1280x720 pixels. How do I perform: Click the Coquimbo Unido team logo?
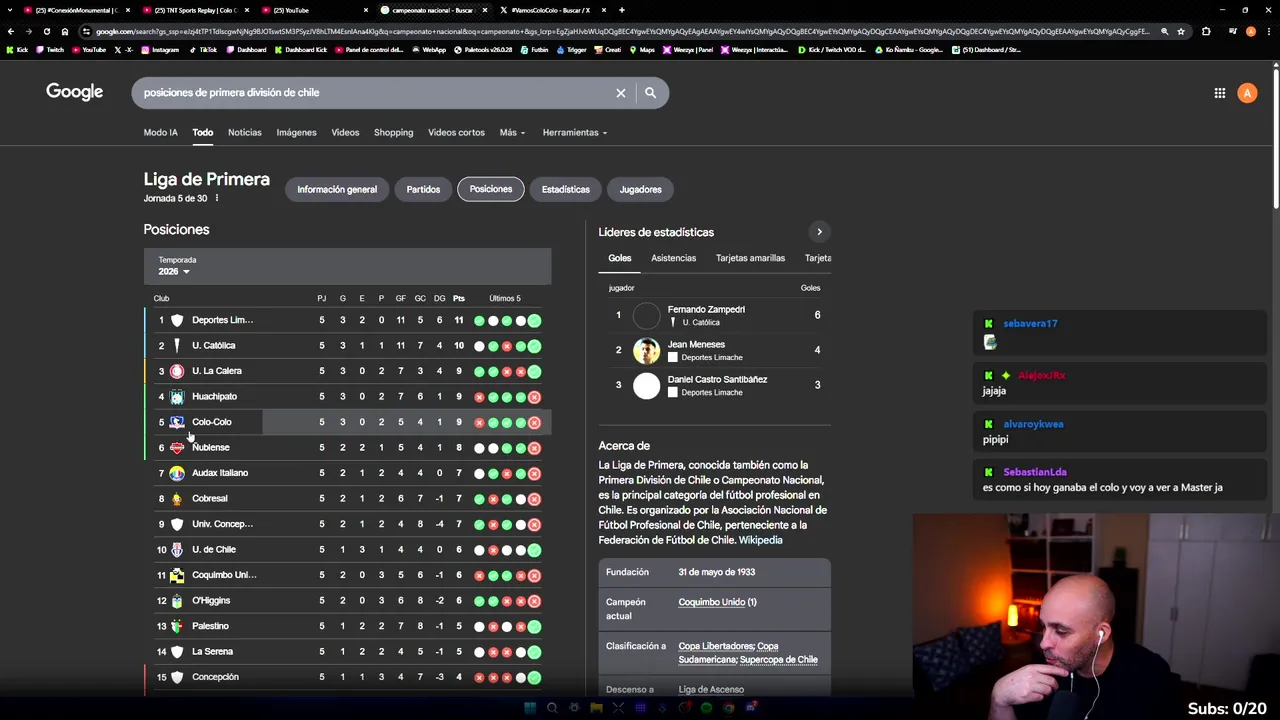click(177, 575)
